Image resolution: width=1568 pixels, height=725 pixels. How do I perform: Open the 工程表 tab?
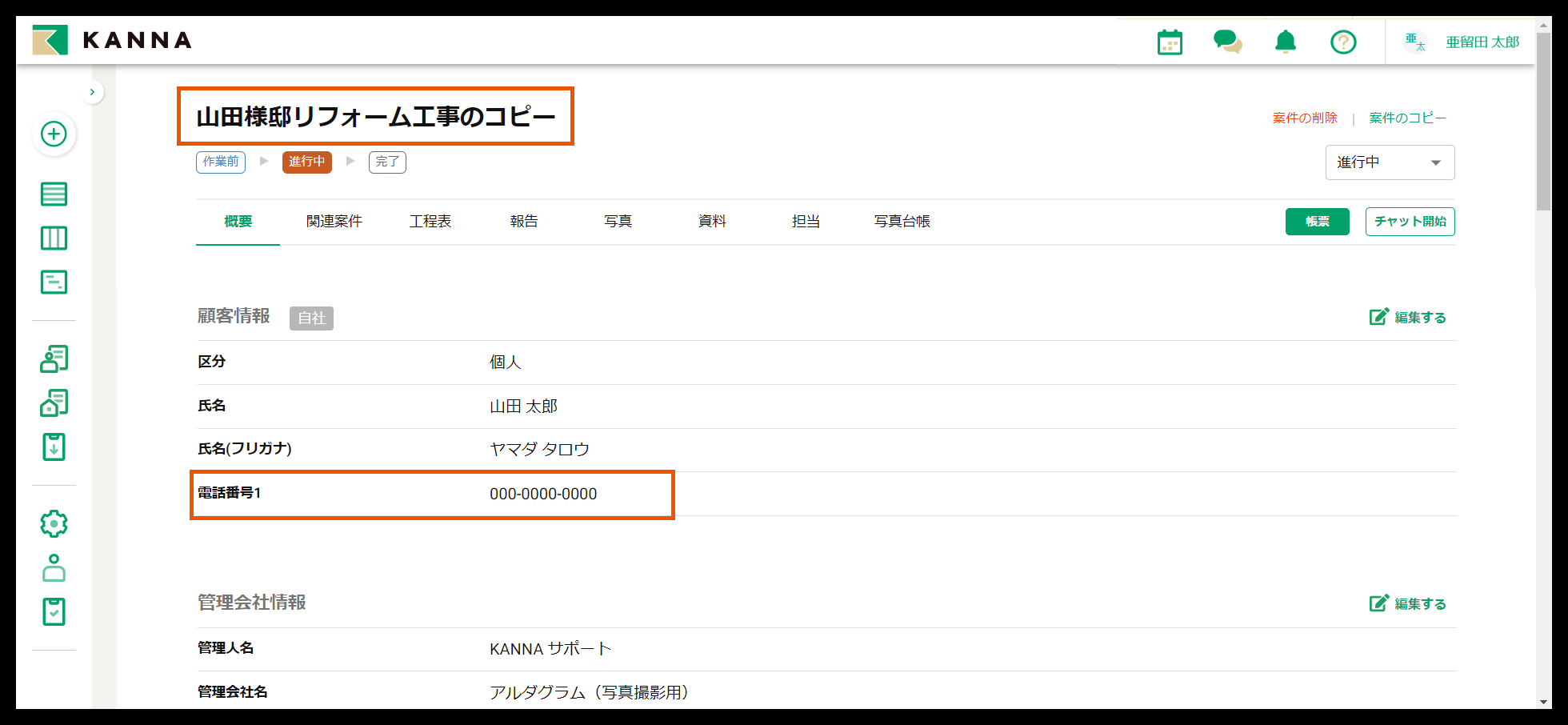click(x=430, y=222)
